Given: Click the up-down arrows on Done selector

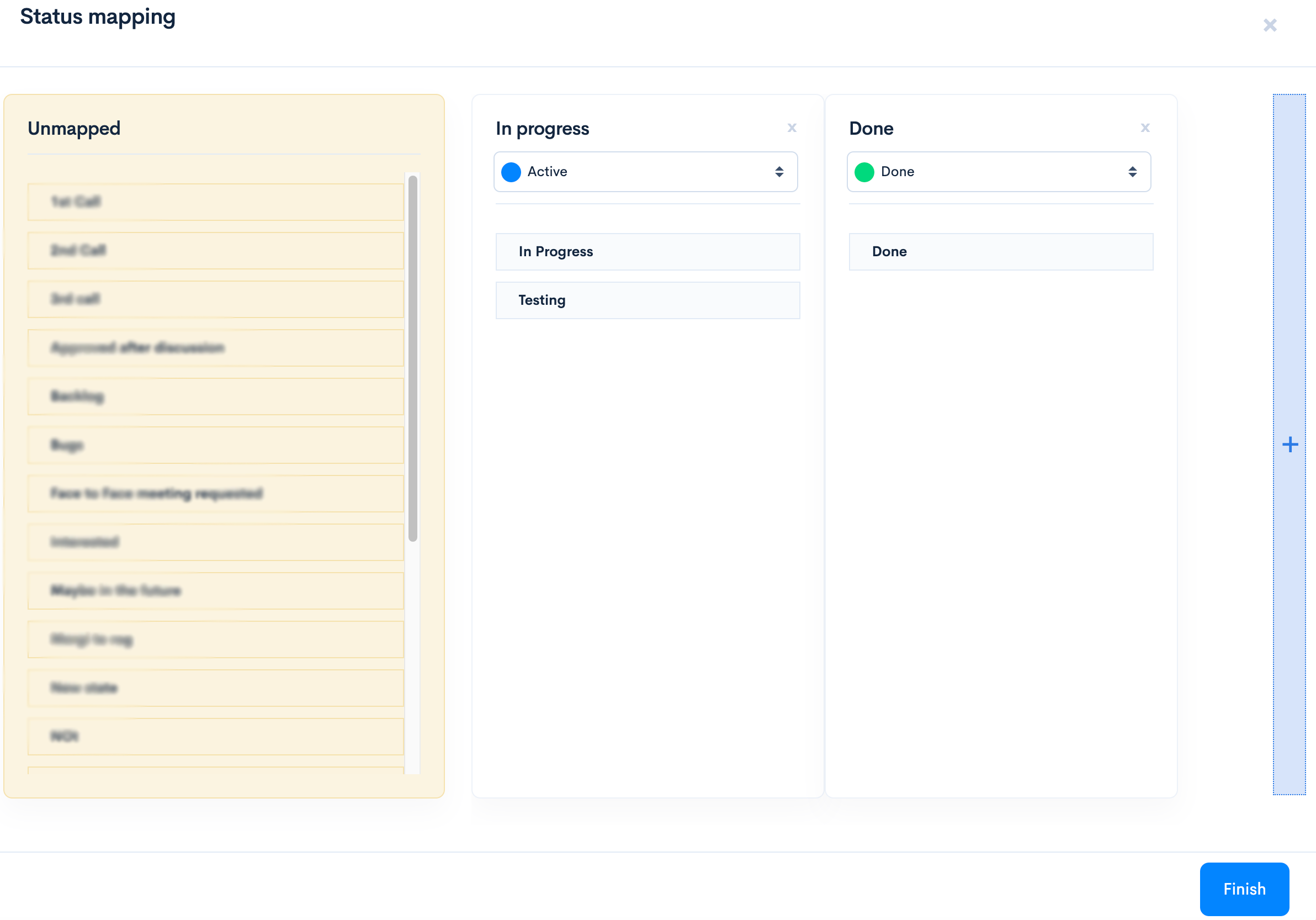Looking at the screenshot, I should [x=1132, y=172].
